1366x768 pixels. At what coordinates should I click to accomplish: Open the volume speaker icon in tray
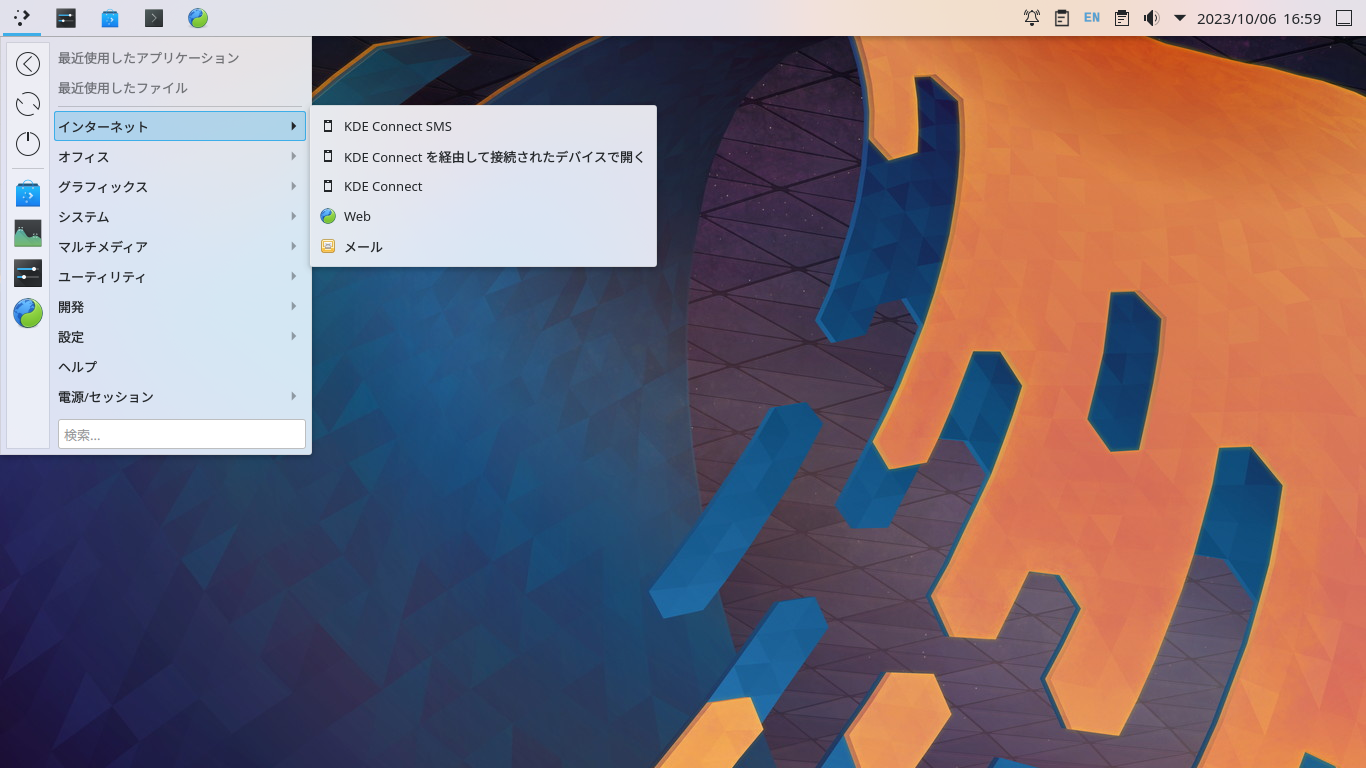pyautogui.click(x=1151, y=18)
